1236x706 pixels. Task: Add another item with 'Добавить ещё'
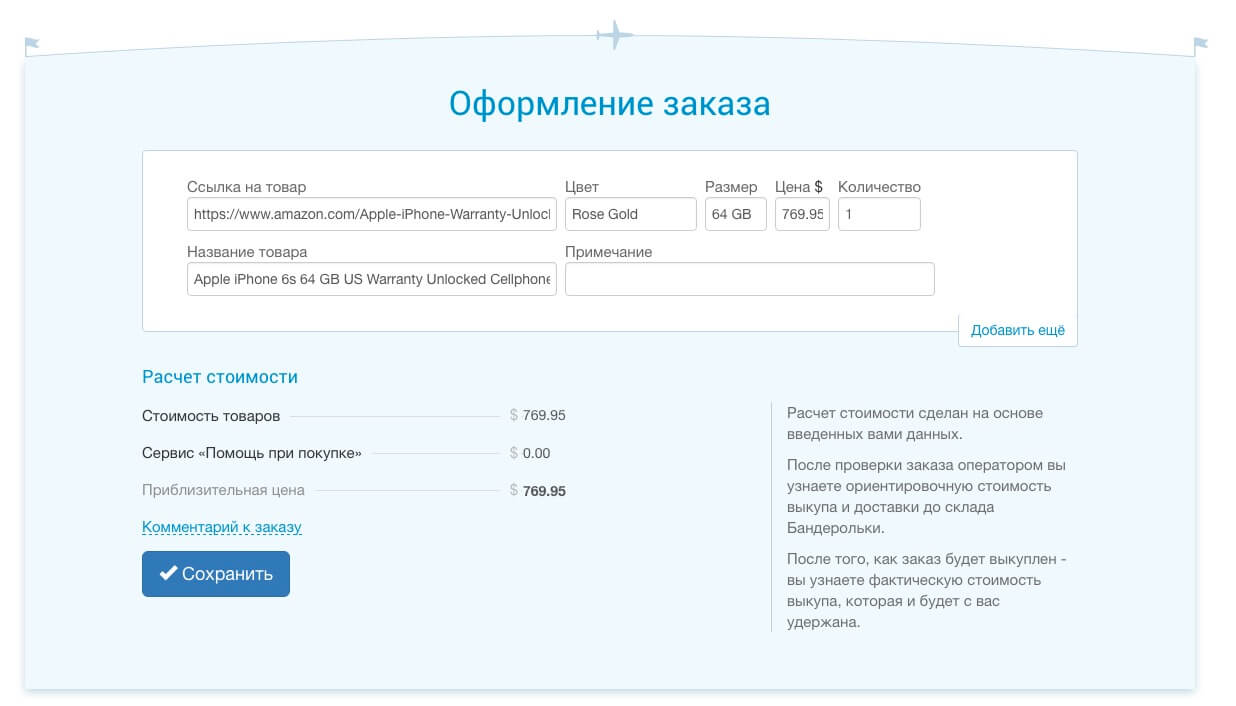pos(1018,331)
